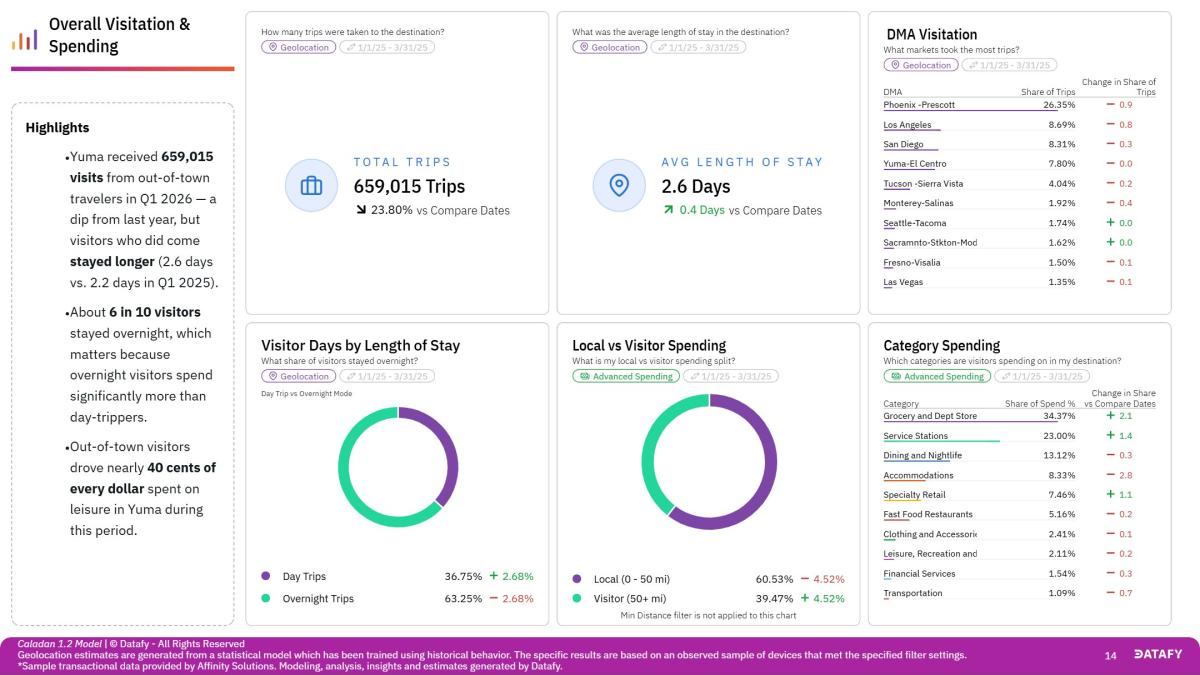This screenshot has width=1200, height=675.
Task: Click the Share of Trips column header
Action: [1048, 92]
